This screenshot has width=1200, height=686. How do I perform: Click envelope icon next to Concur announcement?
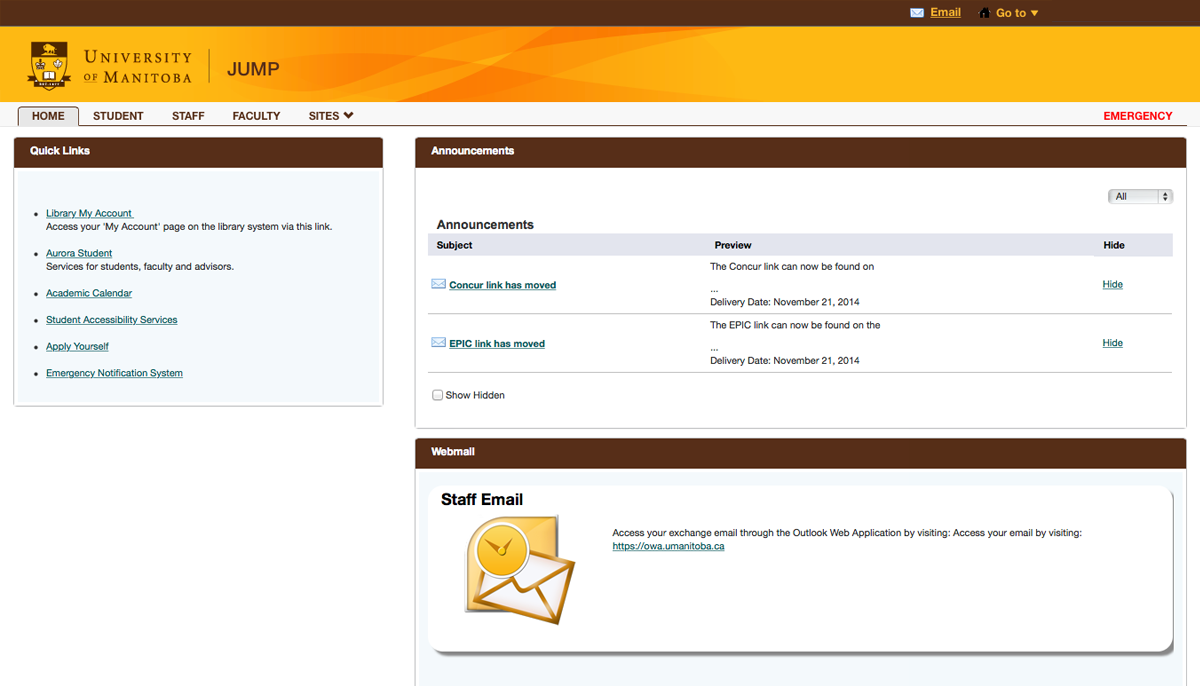tap(438, 284)
